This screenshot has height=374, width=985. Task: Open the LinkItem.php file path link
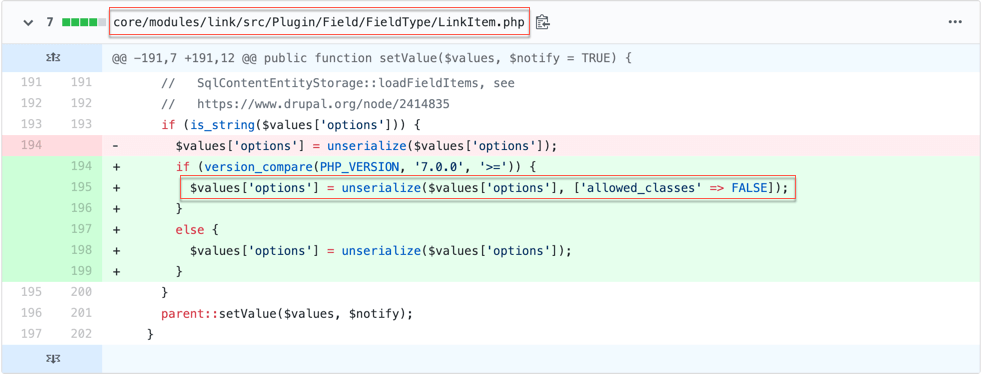click(318, 23)
